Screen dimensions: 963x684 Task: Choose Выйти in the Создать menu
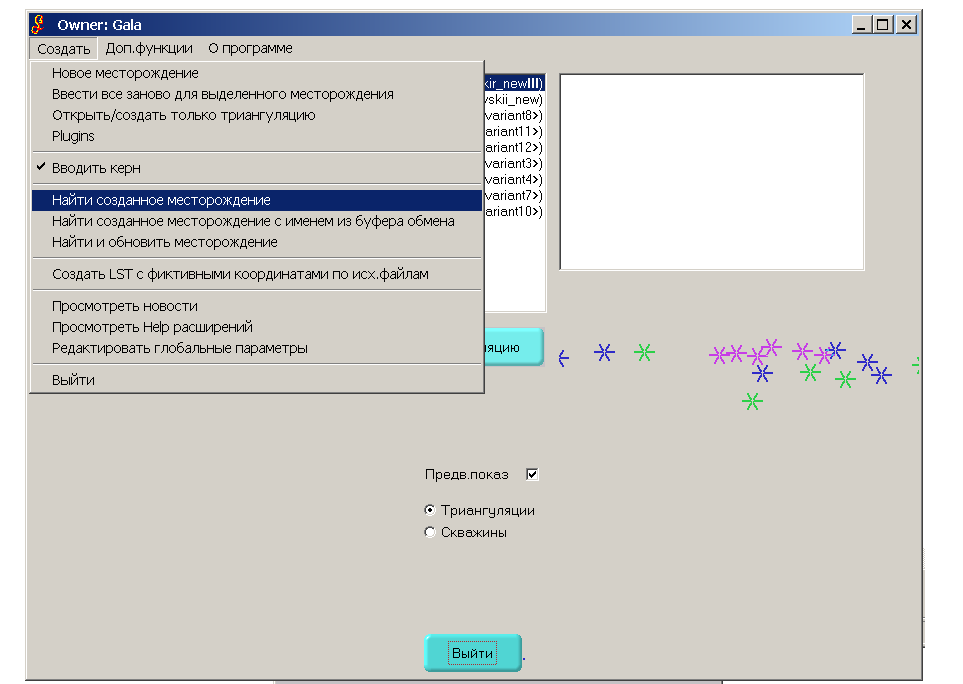point(257,379)
